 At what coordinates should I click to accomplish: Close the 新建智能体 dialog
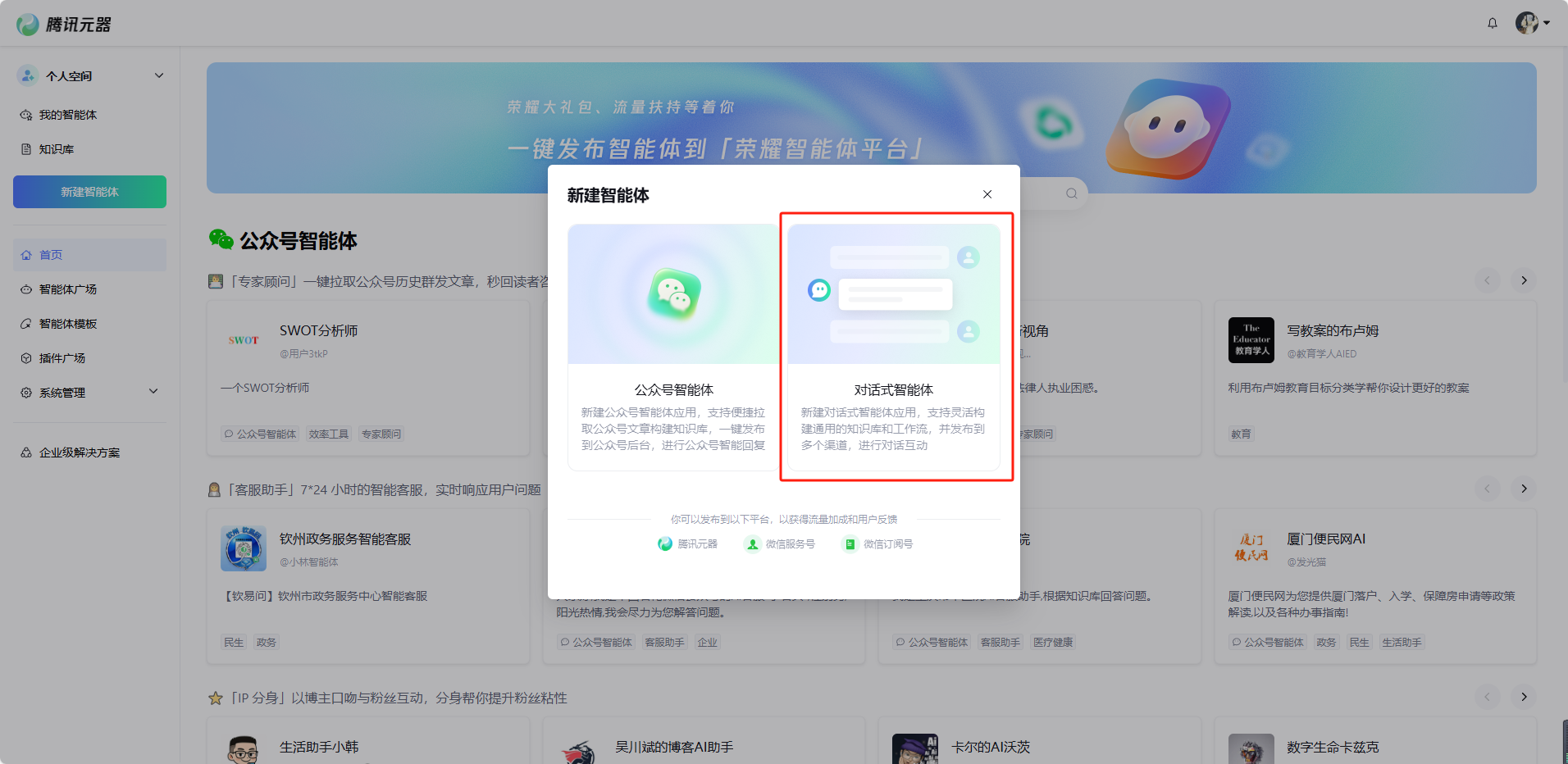click(x=987, y=194)
